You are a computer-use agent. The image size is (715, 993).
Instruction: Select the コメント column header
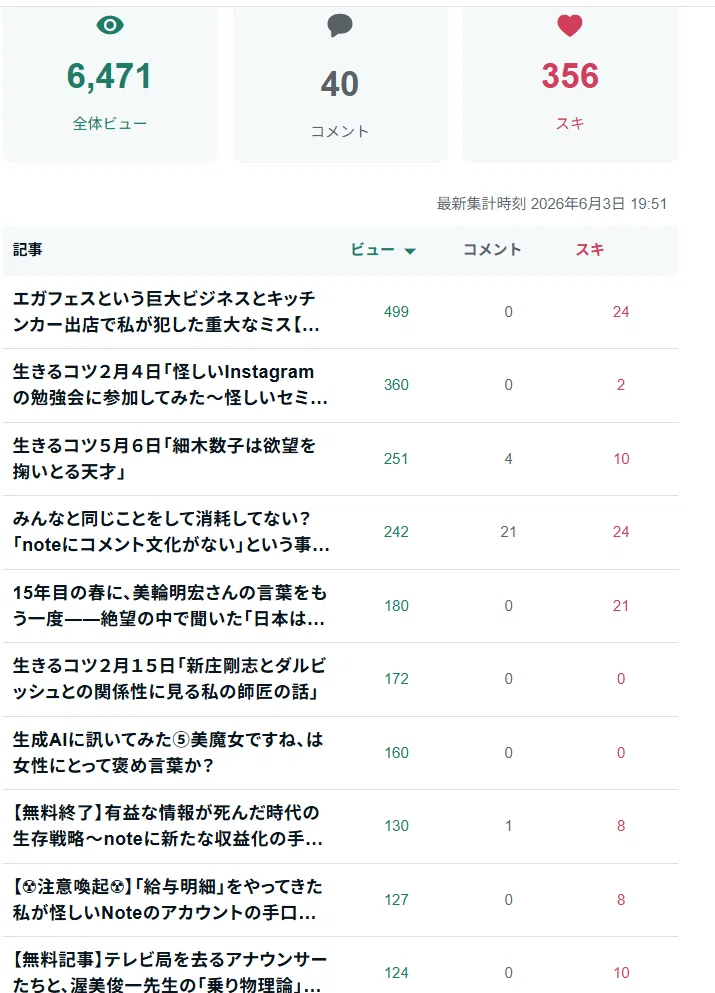(x=492, y=250)
